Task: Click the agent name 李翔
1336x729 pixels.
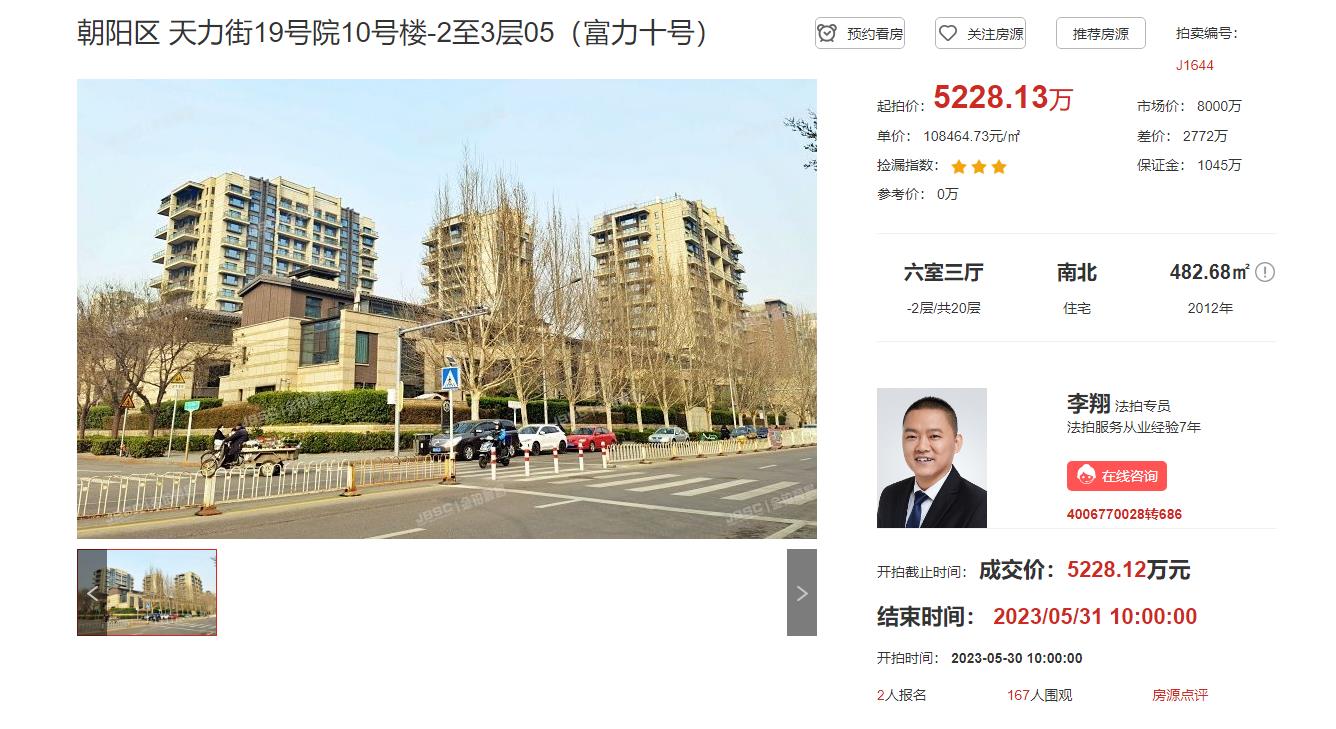Action: click(x=1088, y=404)
